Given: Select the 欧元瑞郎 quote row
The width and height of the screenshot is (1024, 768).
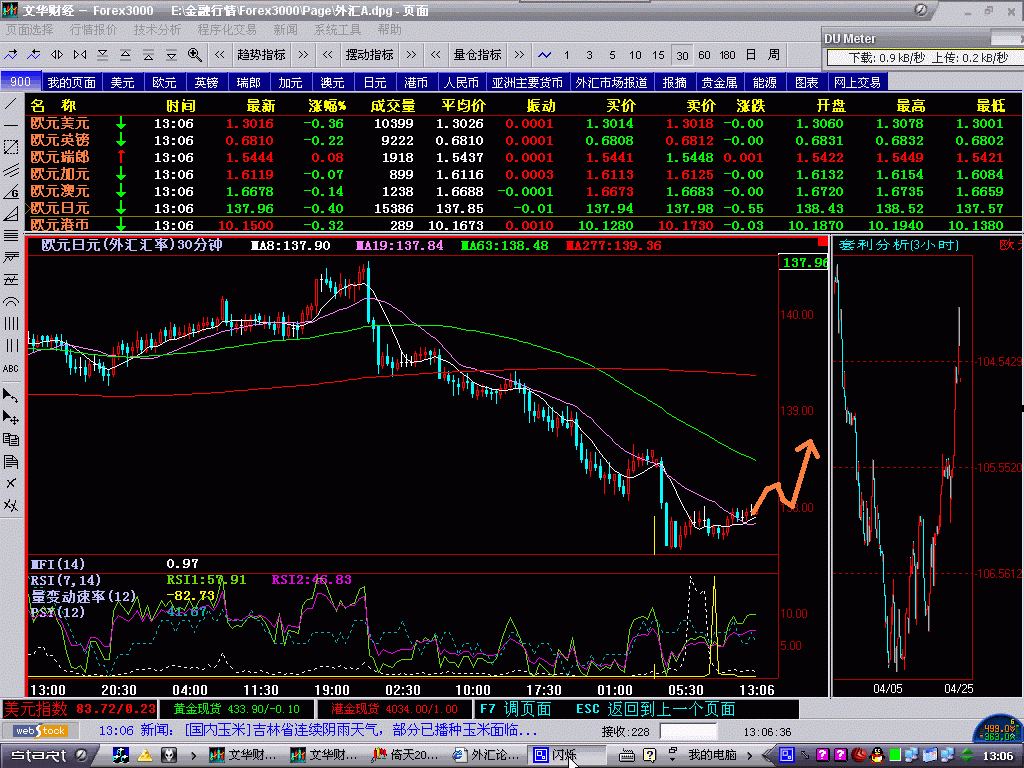Looking at the screenshot, I should tap(523, 157).
